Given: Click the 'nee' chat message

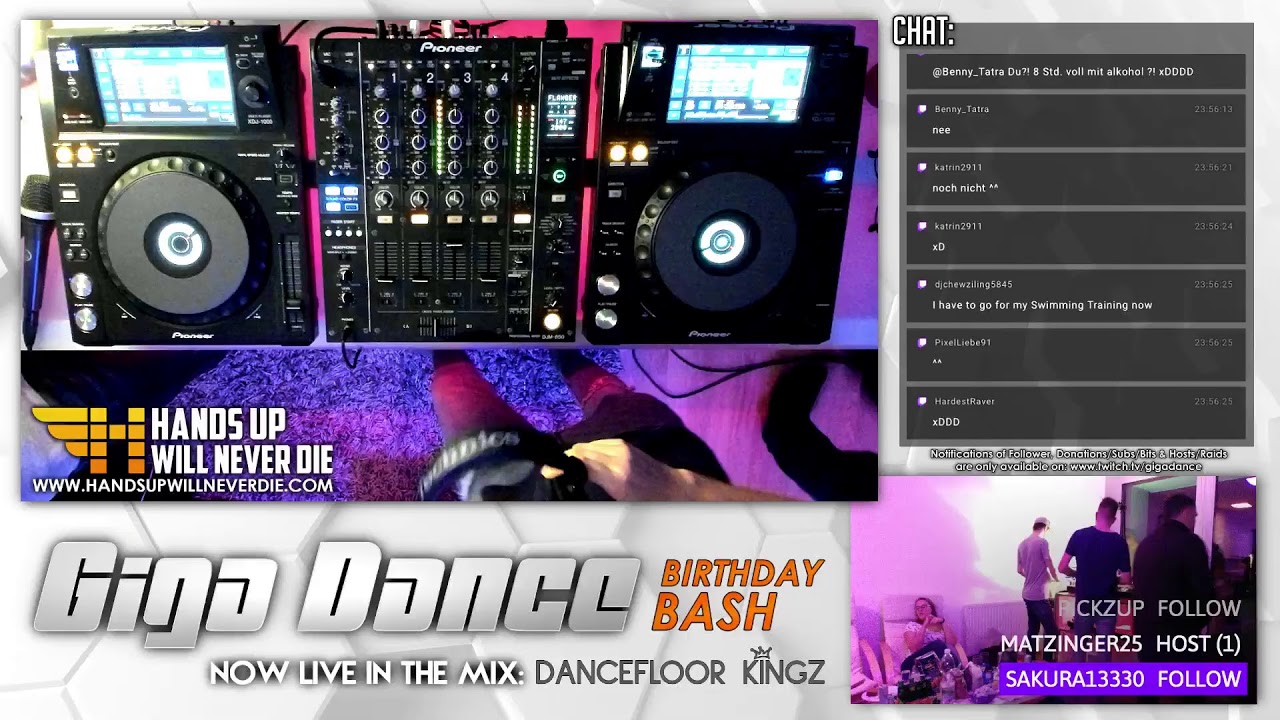Looking at the screenshot, I should coord(941,130).
